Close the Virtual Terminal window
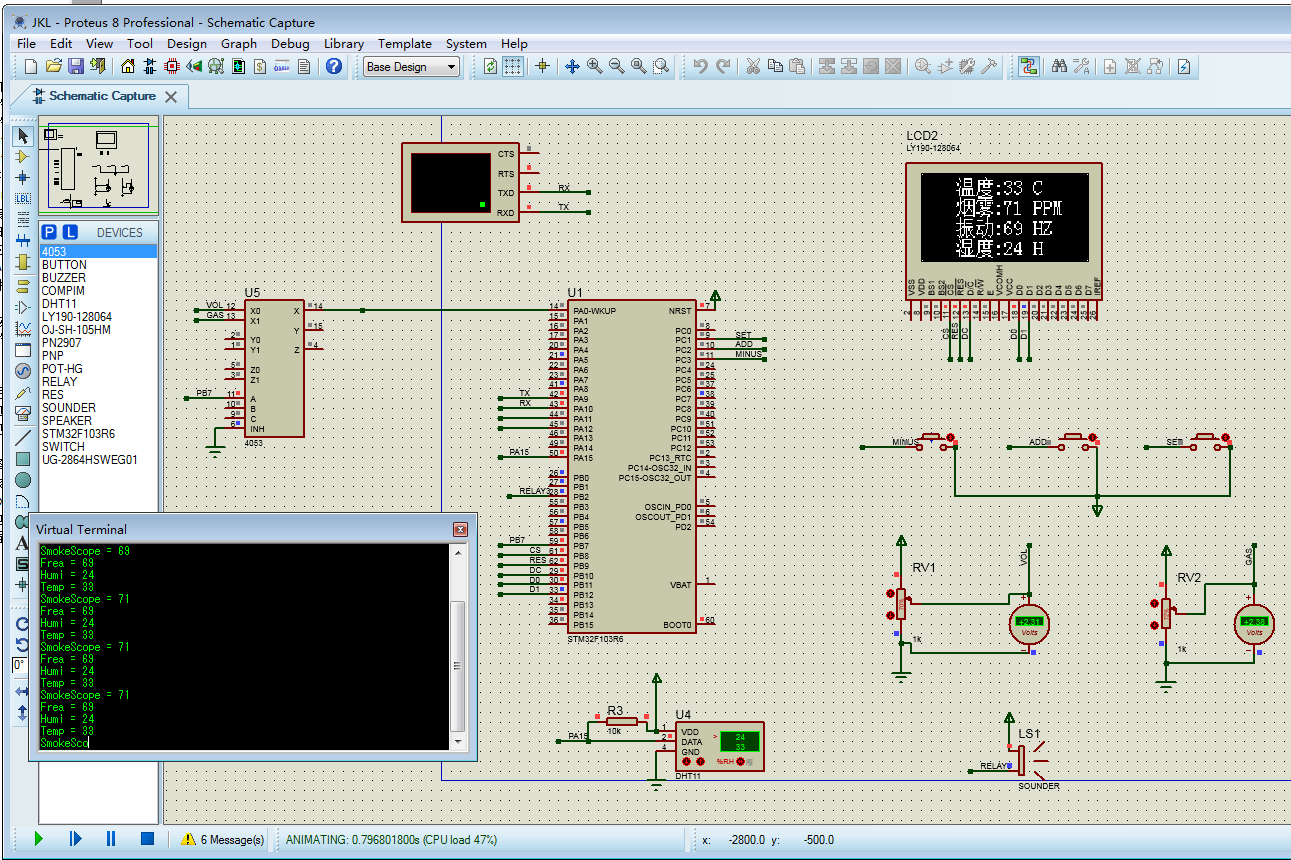This screenshot has height=860, width=1291. click(460, 529)
